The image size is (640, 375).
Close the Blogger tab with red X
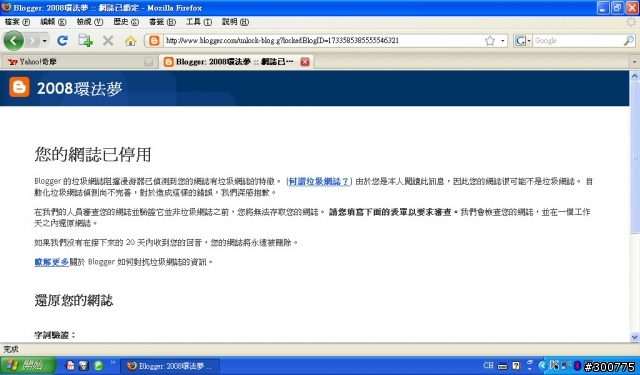pyautogui.click(x=305, y=62)
